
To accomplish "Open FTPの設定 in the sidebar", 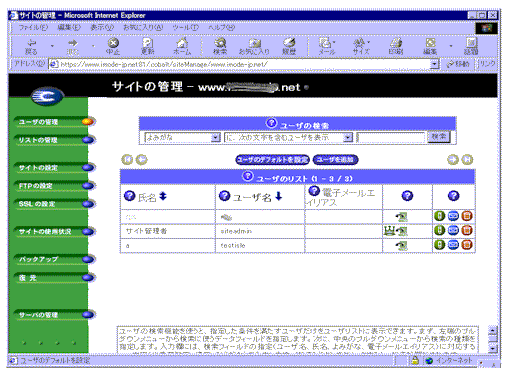I will (x=54, y=186).
